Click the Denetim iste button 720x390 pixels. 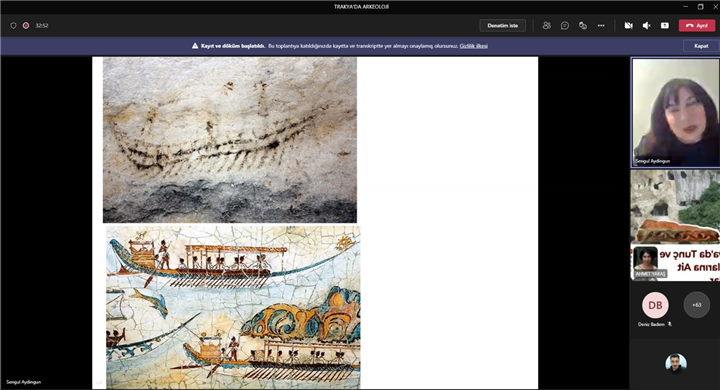coord(502,26)
